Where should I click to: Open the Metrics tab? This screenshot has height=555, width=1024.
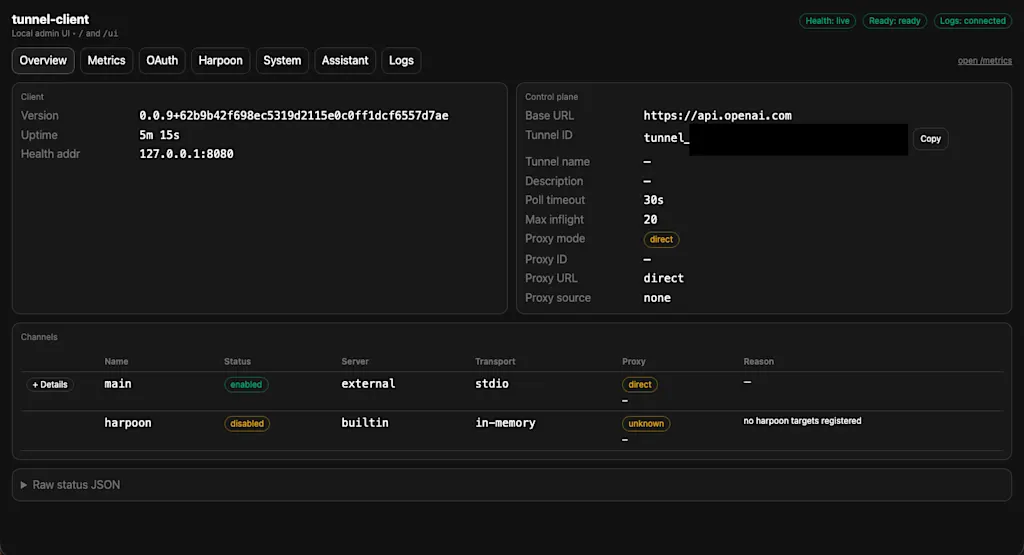coord(106,61)
